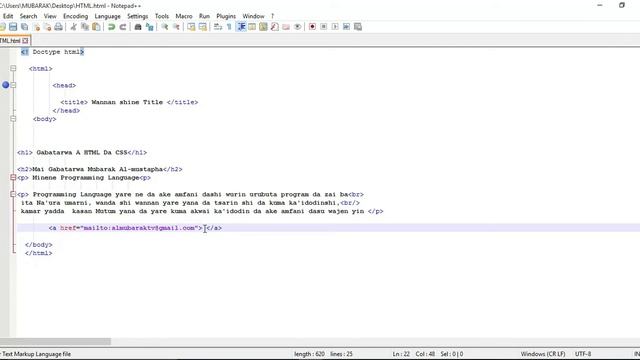
Task: Open the Run menu
Action: pyautogui.click(x=204, y=16)
